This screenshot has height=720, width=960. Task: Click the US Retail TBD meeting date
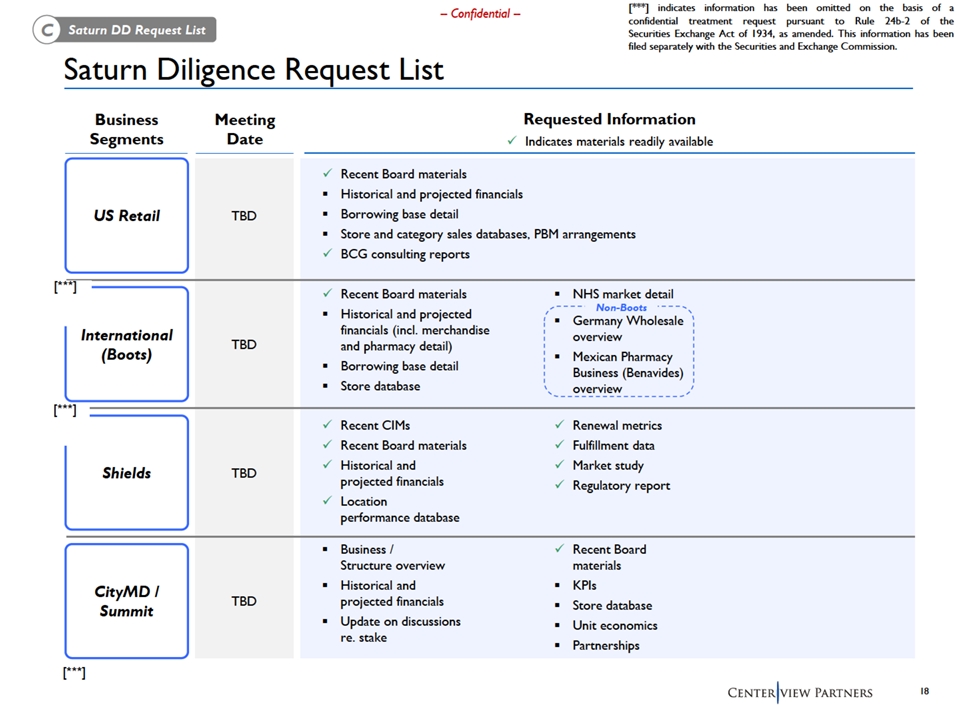point(244,216)
